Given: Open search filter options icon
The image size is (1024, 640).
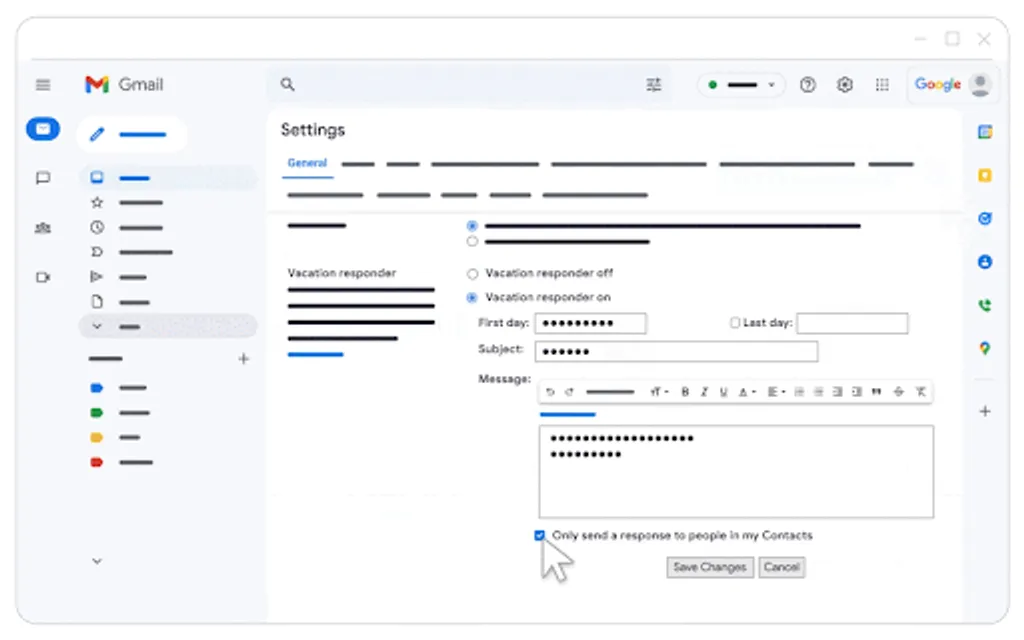Looking at the screenshot, I should pyautogui.click(x=654, y=84).
